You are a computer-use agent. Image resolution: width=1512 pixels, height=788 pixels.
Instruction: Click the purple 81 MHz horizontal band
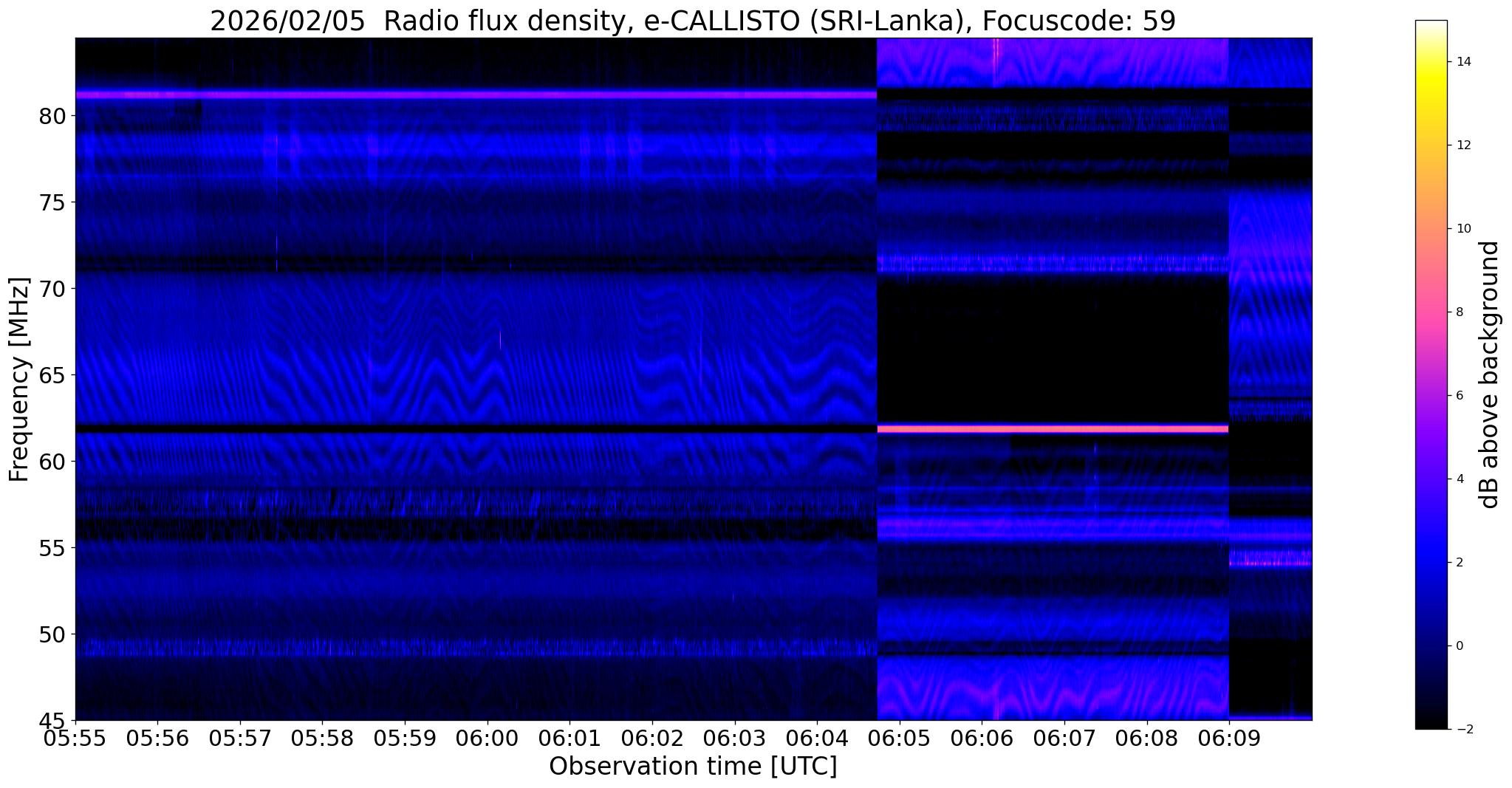click(476, 95)
